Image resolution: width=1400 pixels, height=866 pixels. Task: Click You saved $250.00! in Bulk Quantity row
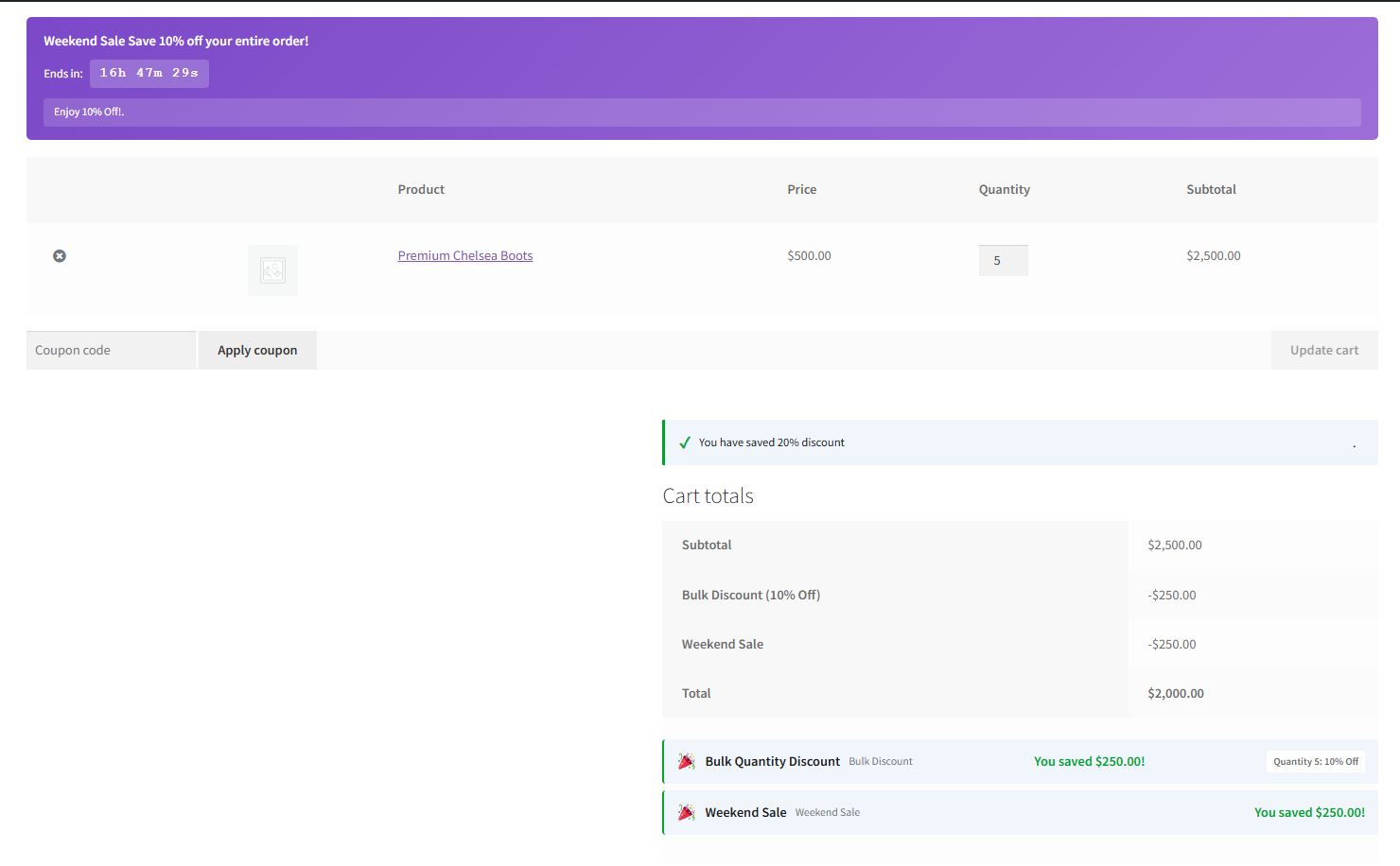pyautogui.click(x=1090, y=761)
